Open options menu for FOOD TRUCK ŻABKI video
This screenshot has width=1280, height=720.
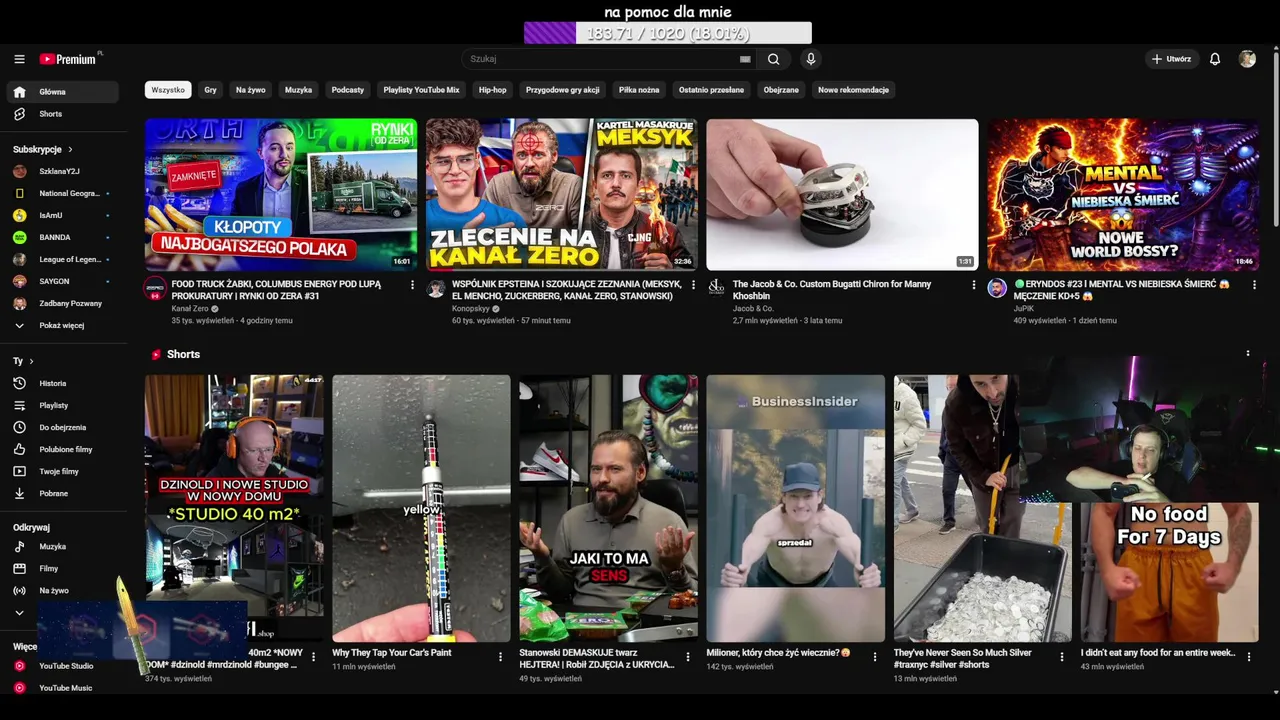[x=412, y=285]
